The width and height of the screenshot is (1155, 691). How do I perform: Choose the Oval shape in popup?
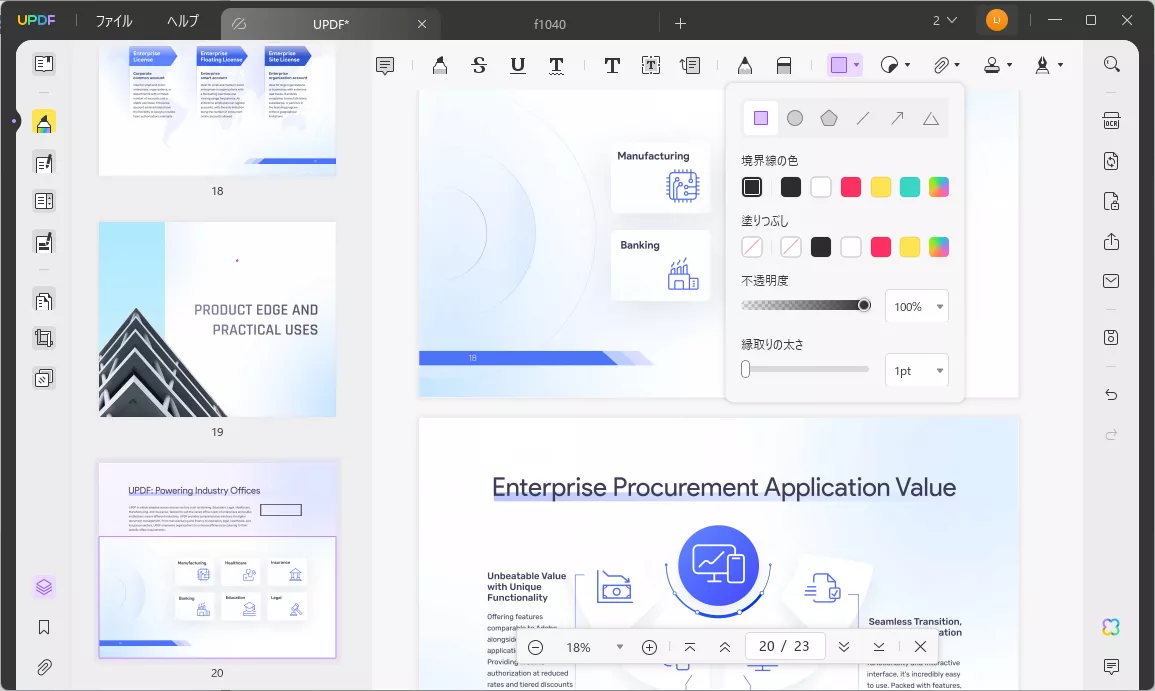[795, 118]
